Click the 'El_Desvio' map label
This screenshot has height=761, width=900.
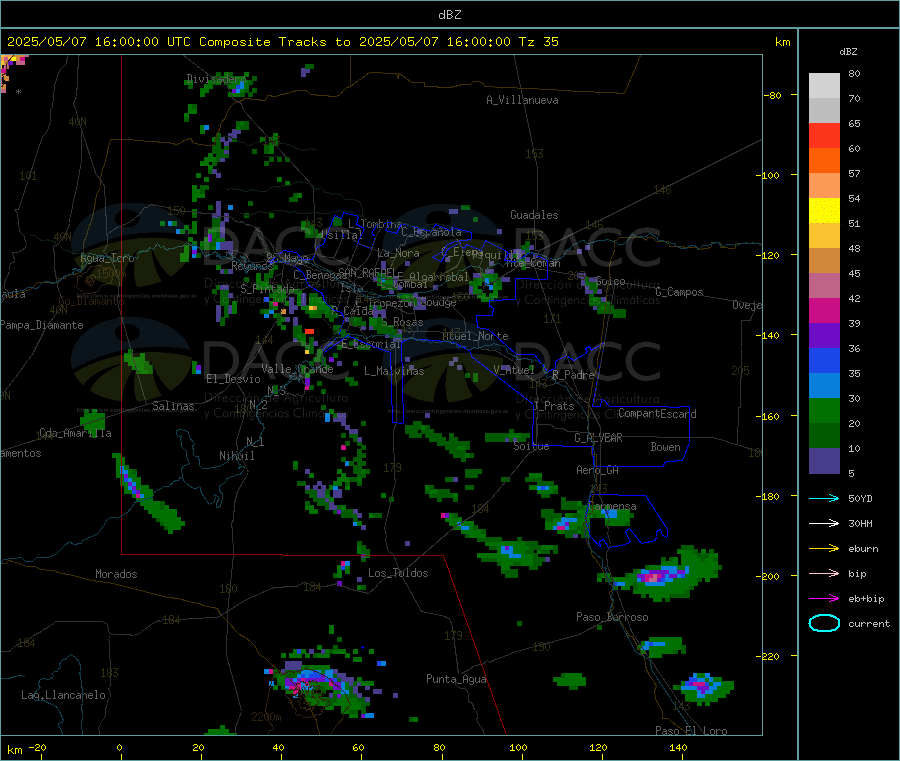point(233,379)
